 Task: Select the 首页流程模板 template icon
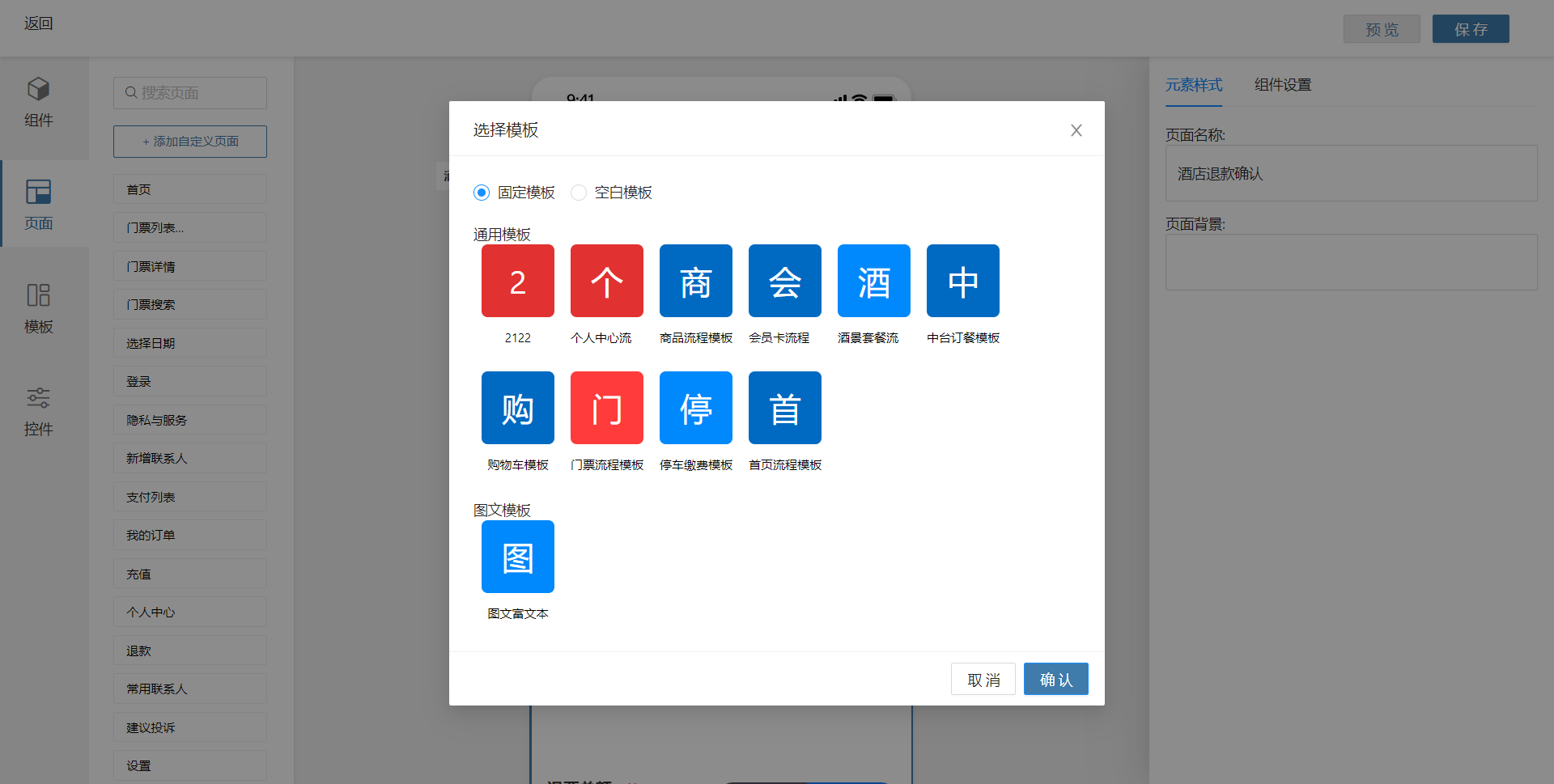click(785, 408)
